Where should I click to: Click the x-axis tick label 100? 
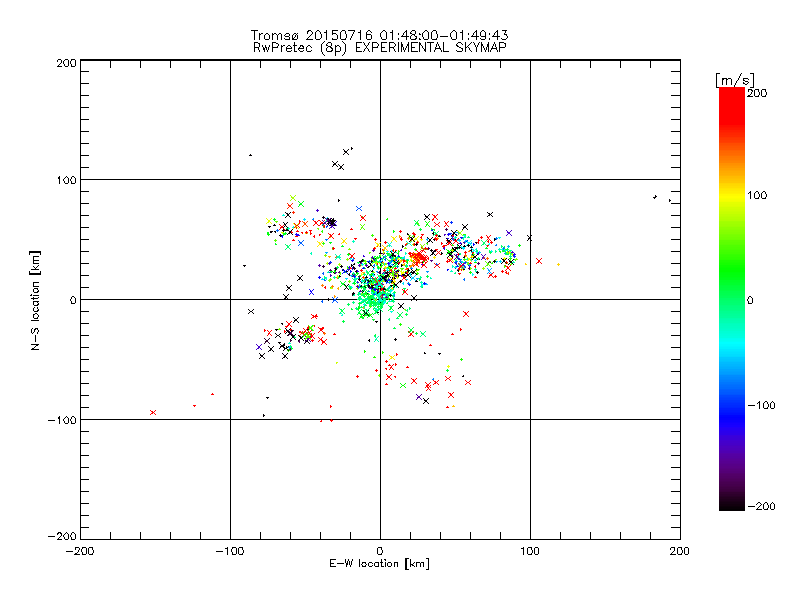point(530,551)
